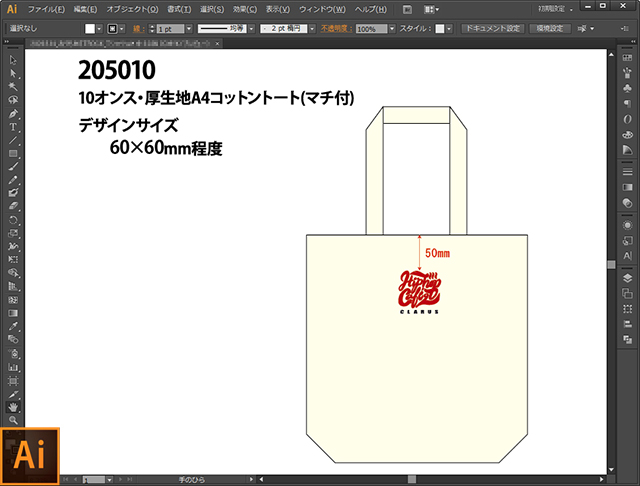The image size is (640, 486).
Task: Select the Lasso tool
Action: 13,100
